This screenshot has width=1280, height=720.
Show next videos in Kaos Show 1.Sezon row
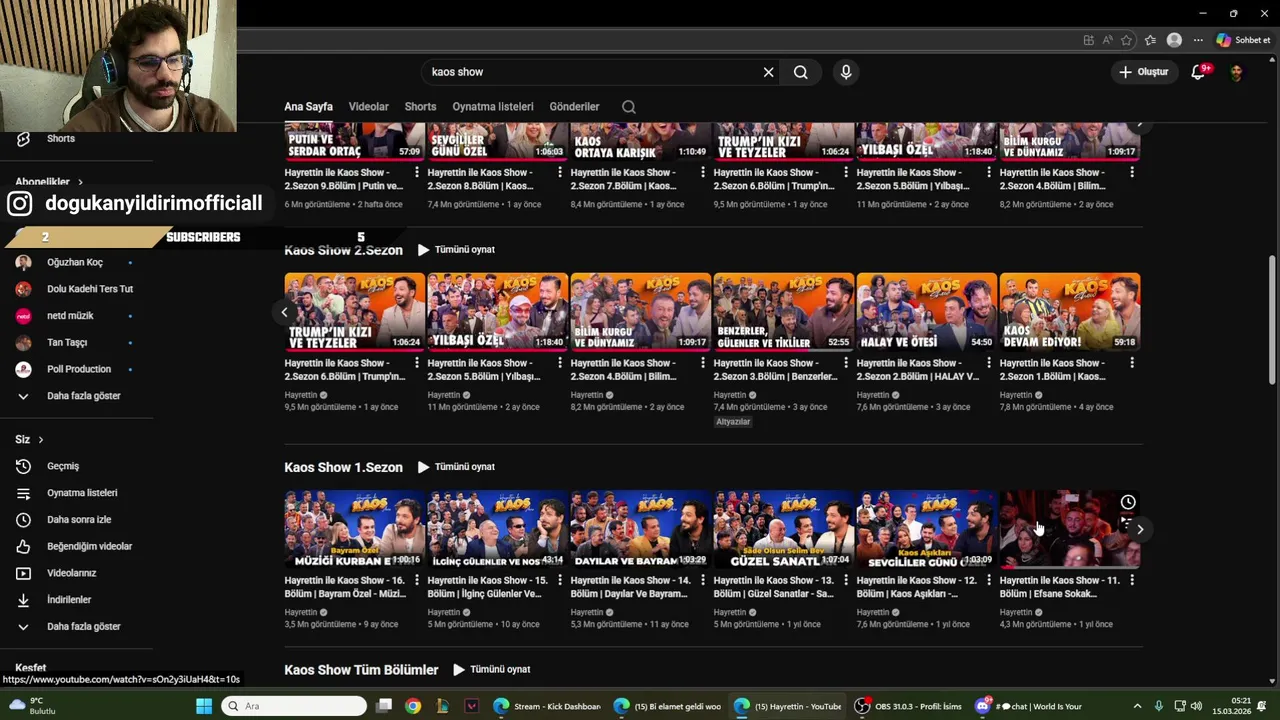(1140, 529)
